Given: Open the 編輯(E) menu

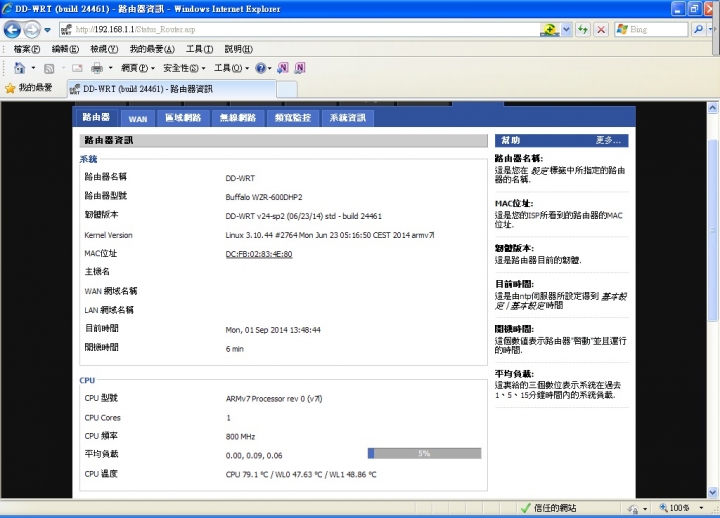Looking at the screenshot, I should tap(65, 49).
